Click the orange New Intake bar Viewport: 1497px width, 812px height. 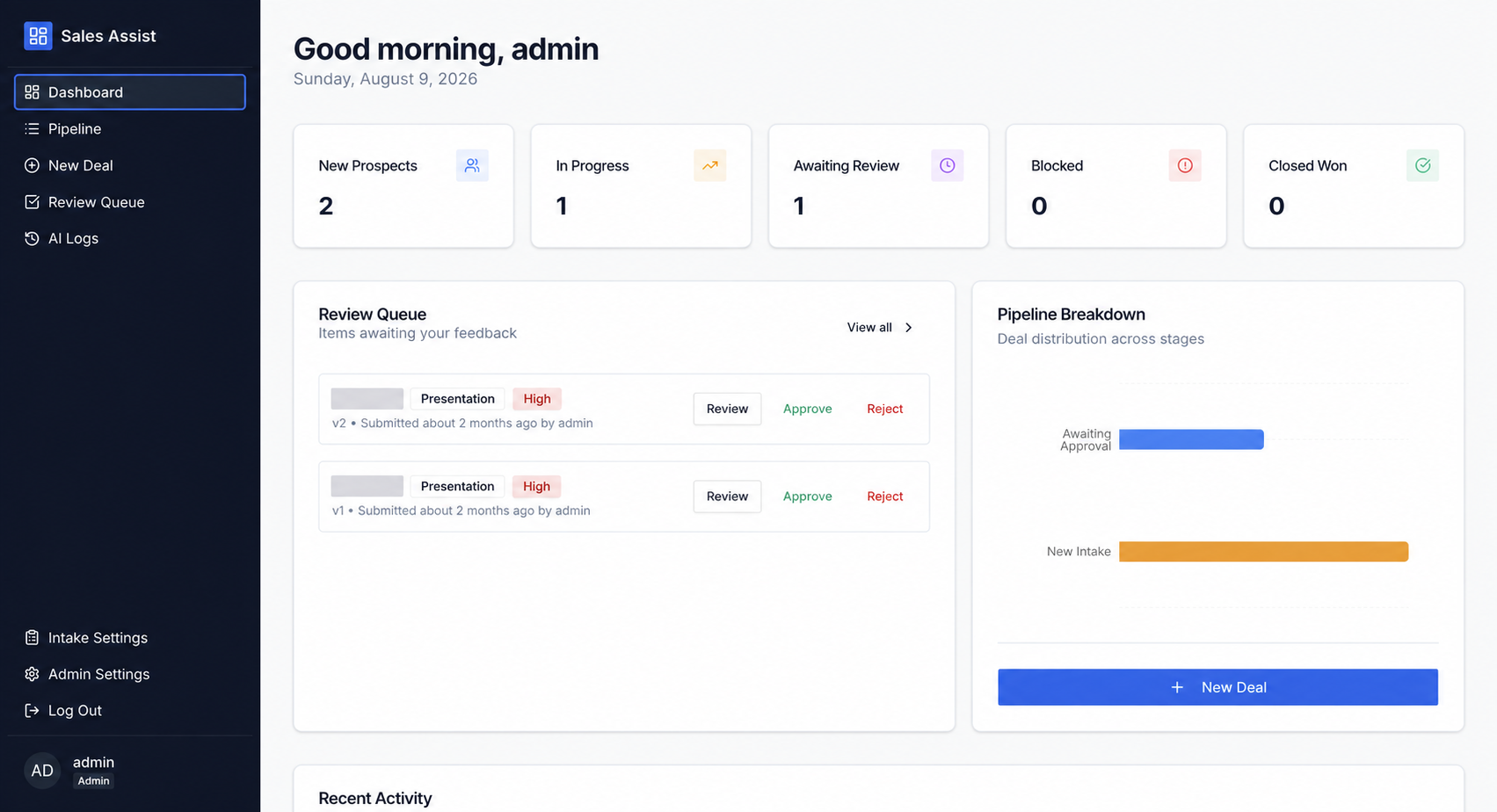pyautogui.click(x=1263, y=552)
